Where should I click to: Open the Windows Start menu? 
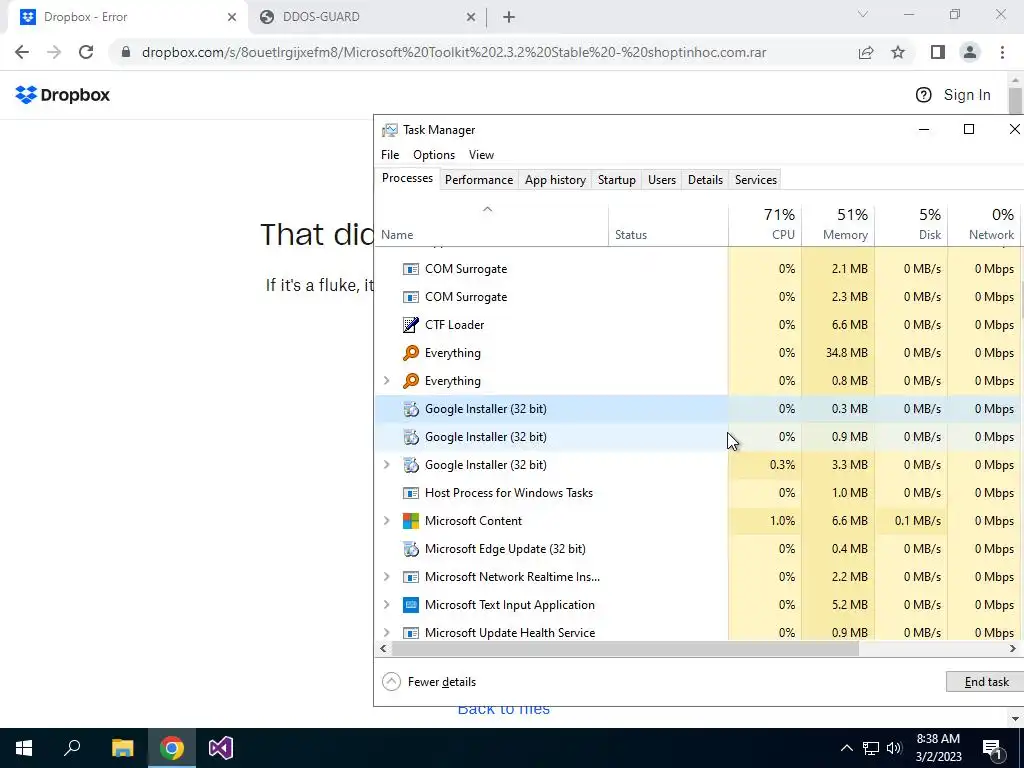tap(24, 748)
